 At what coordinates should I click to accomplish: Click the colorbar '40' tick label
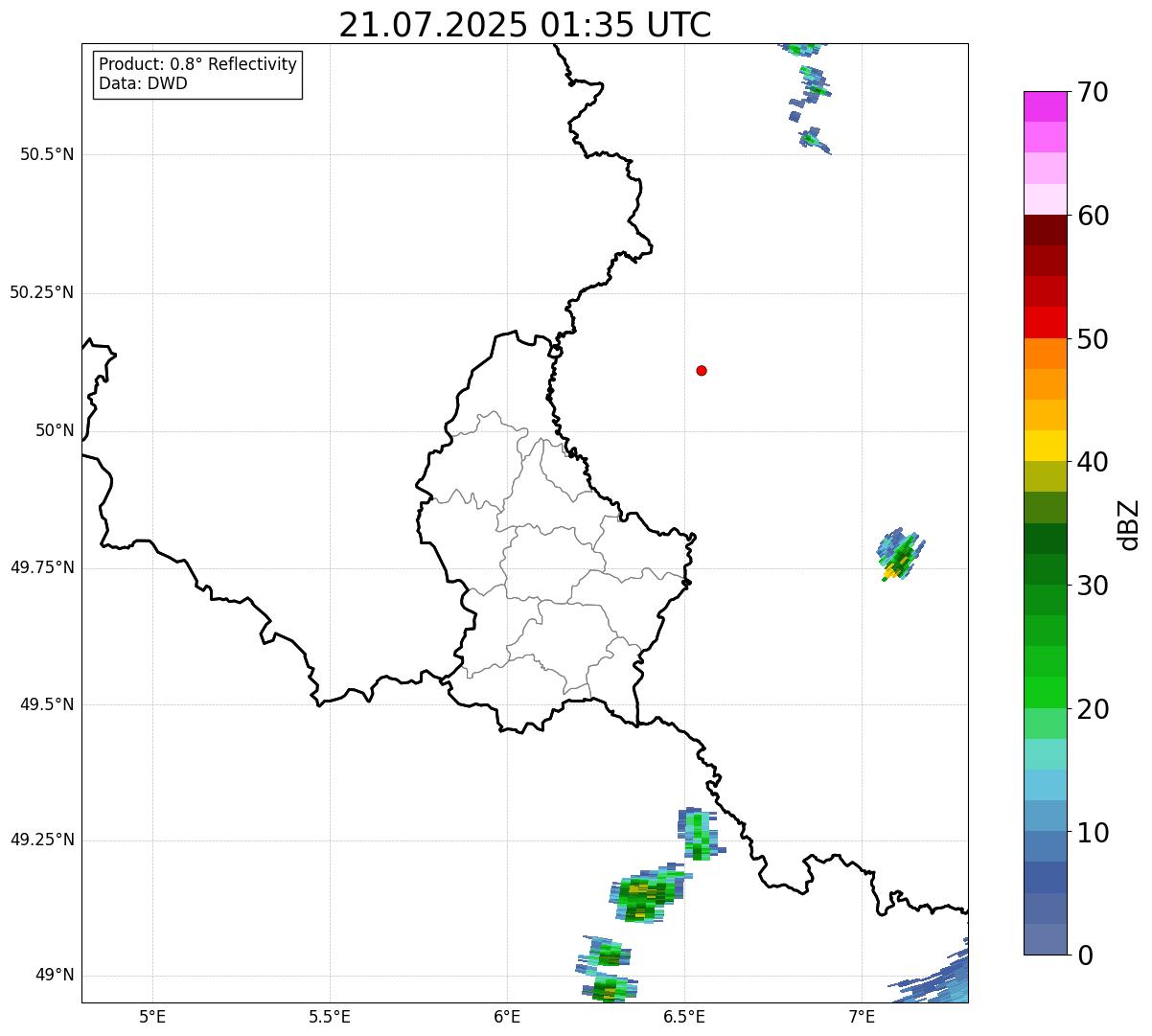[1093, 462]
